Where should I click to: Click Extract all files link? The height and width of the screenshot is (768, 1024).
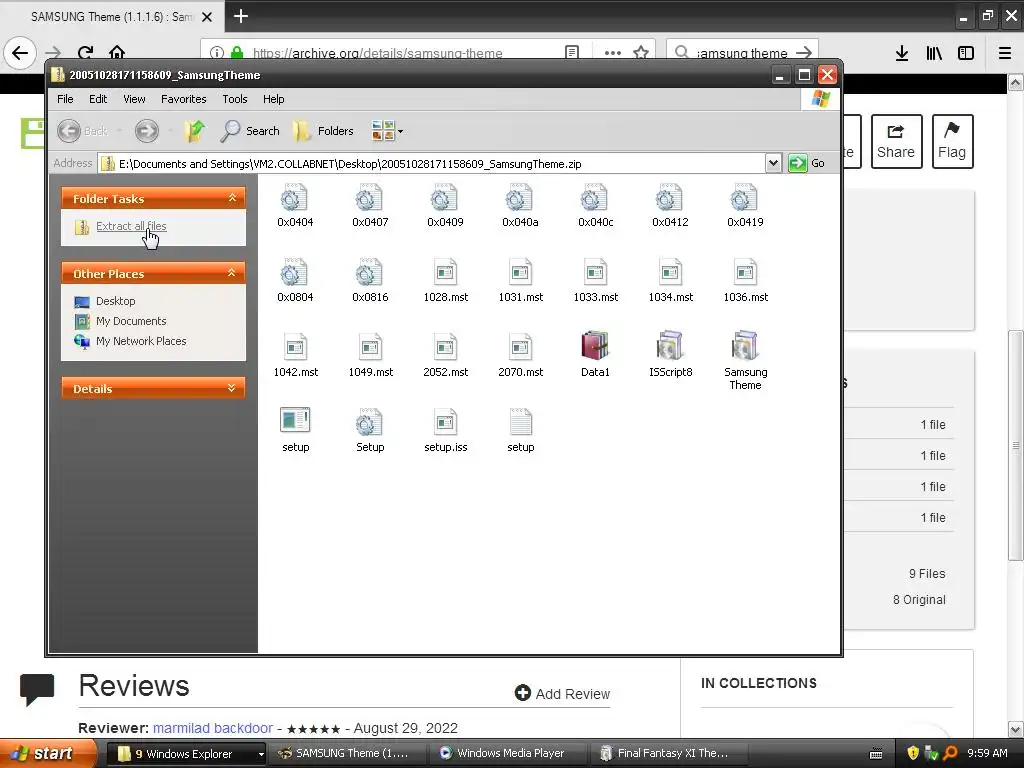pyautogui.click(x=131, y=226)
